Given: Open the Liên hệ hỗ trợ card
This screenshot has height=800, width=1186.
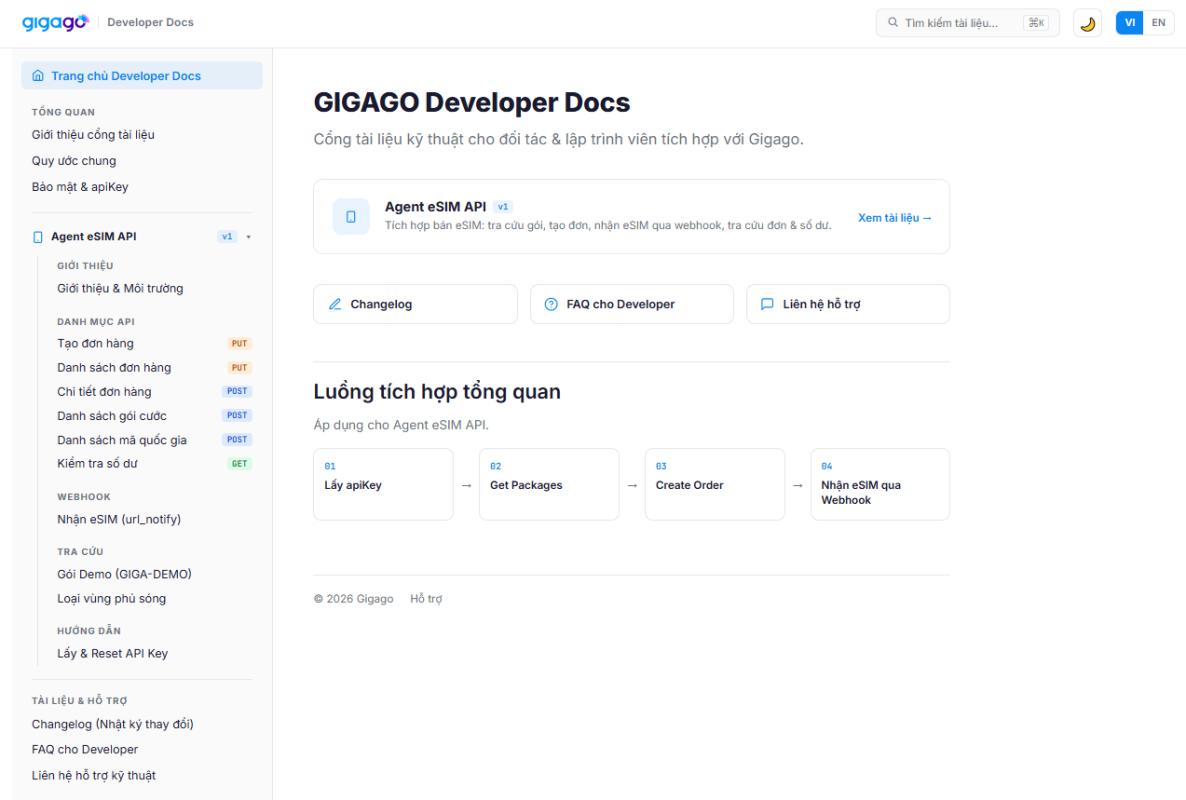Looking at the screenshot, I should click(x=848, y=304).
